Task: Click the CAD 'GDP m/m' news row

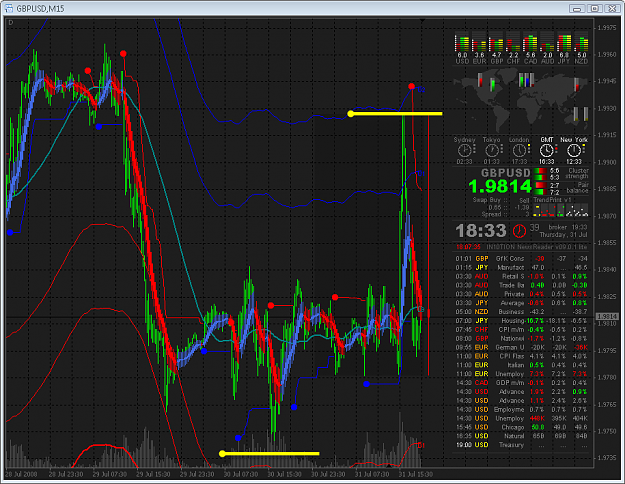Action: [521, 383]
